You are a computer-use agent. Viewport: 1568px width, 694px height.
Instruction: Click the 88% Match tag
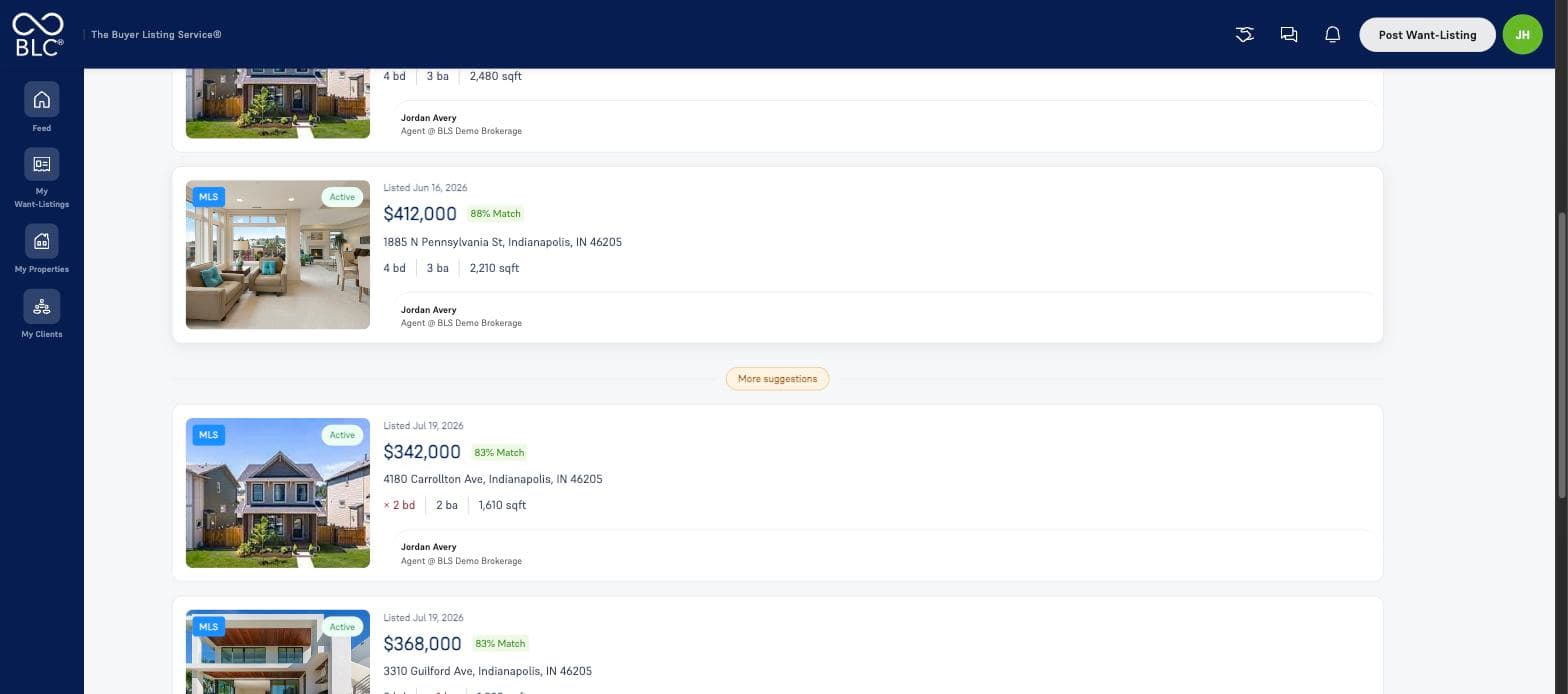pyautogui.click(x=495, y=214)
